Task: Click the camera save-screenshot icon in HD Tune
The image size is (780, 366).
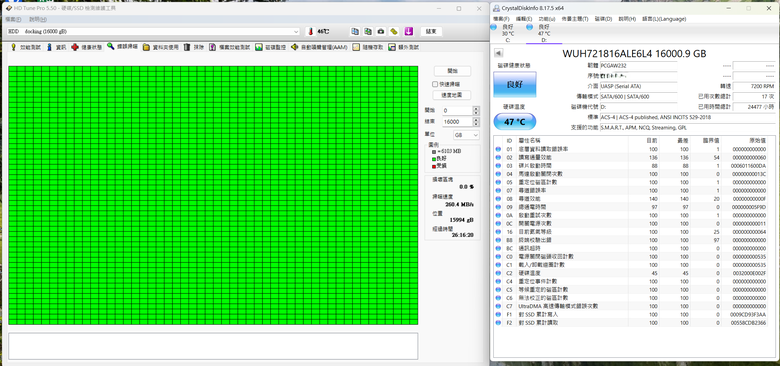Action: tap(381, 31)
